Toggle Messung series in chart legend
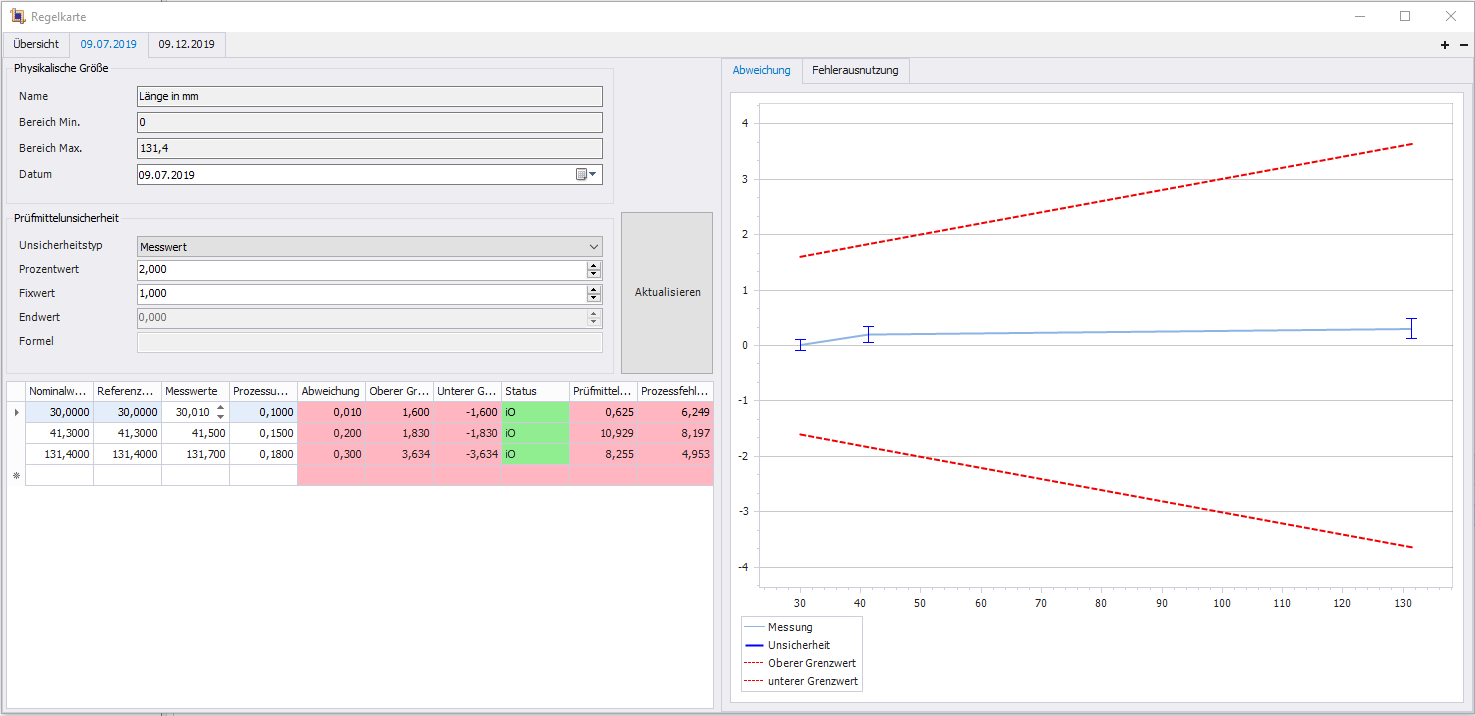Image resolution: width=1475 pixels, height=716 pixels. pyautogui.click(x=789, y=627)
